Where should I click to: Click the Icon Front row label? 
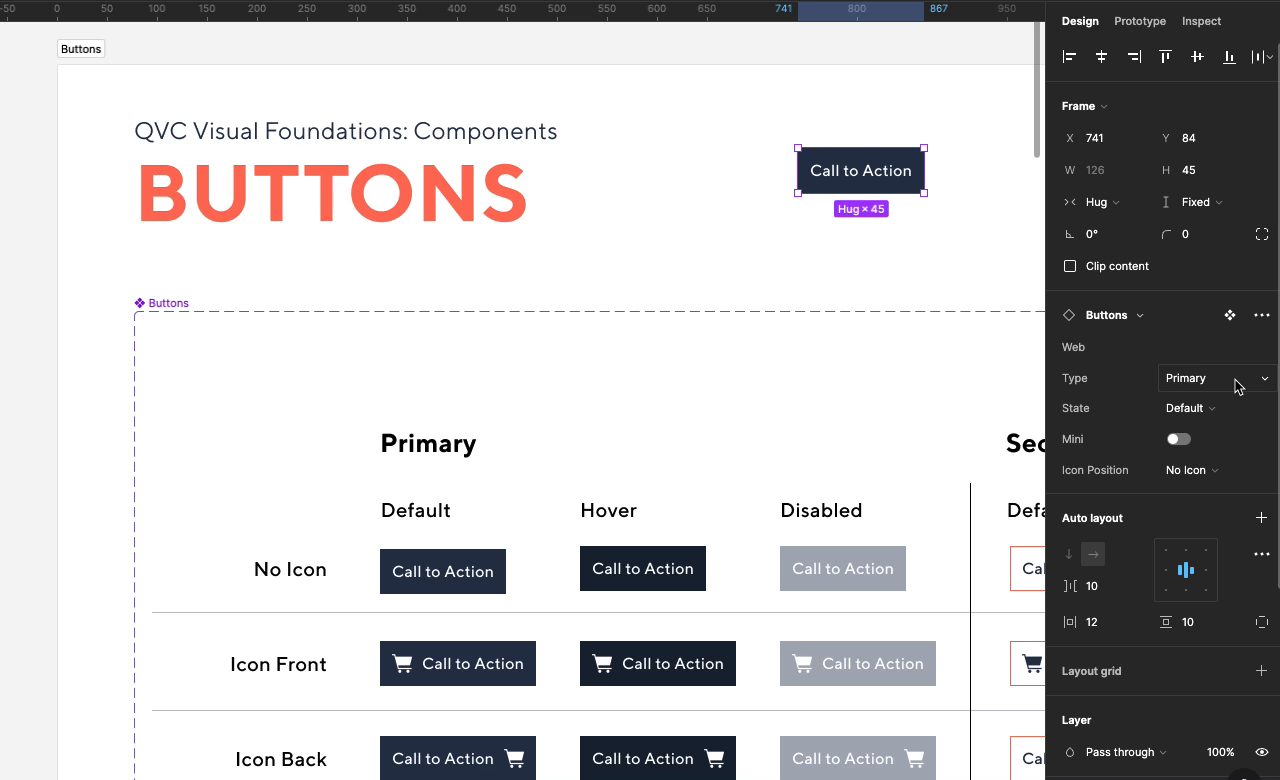pyautogui.click(x=278, y=664)
